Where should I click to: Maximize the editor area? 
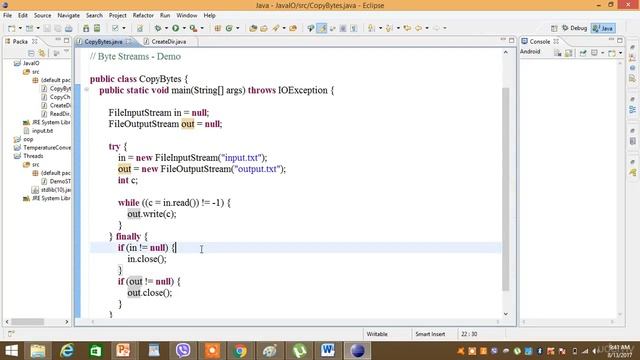(511, 40)
